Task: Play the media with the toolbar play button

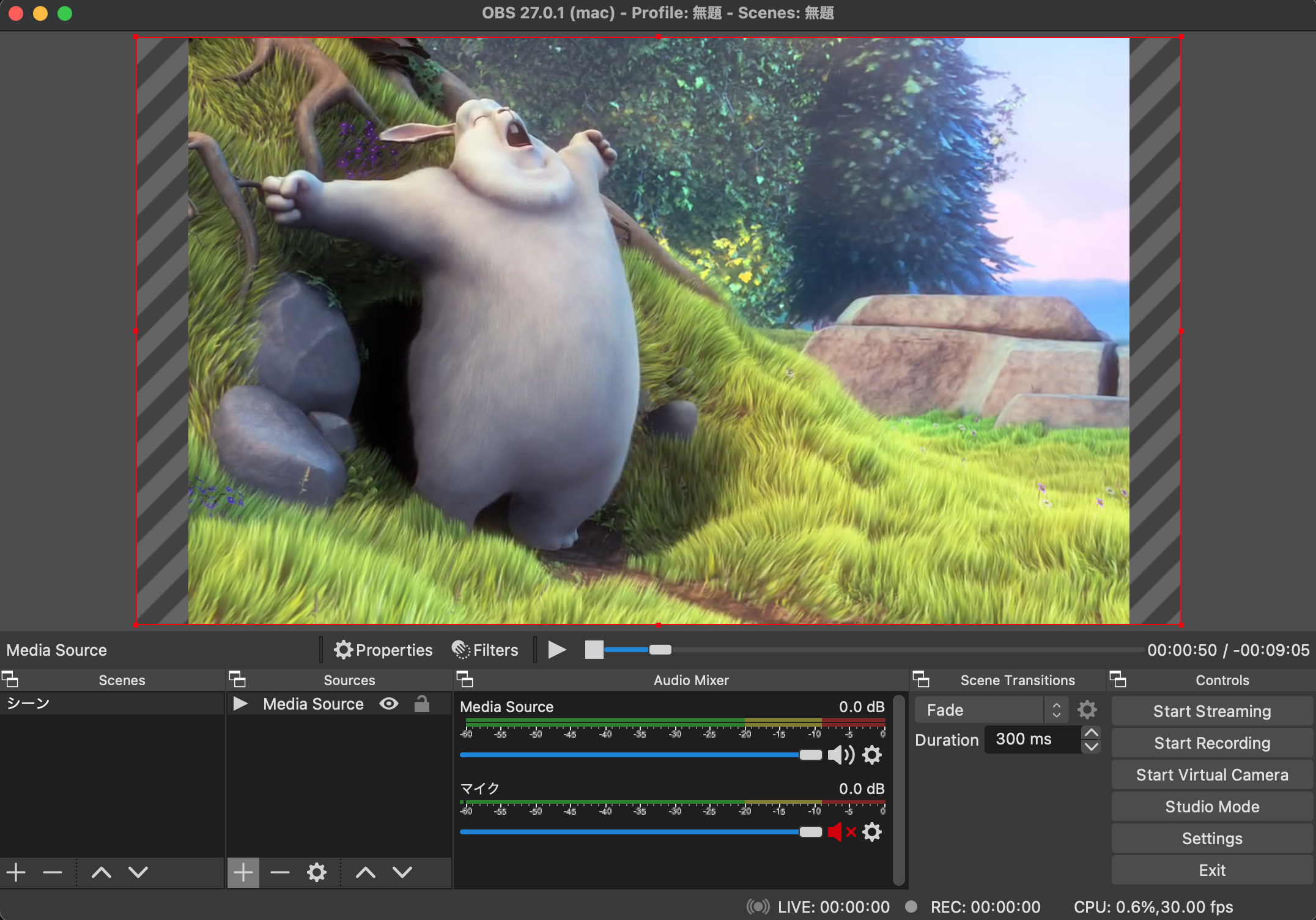Action: [x=556, y=650]
